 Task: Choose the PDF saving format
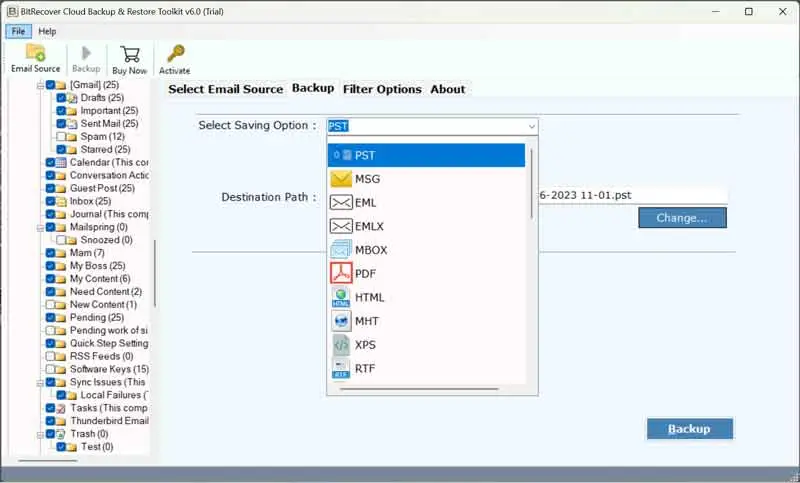426,273
